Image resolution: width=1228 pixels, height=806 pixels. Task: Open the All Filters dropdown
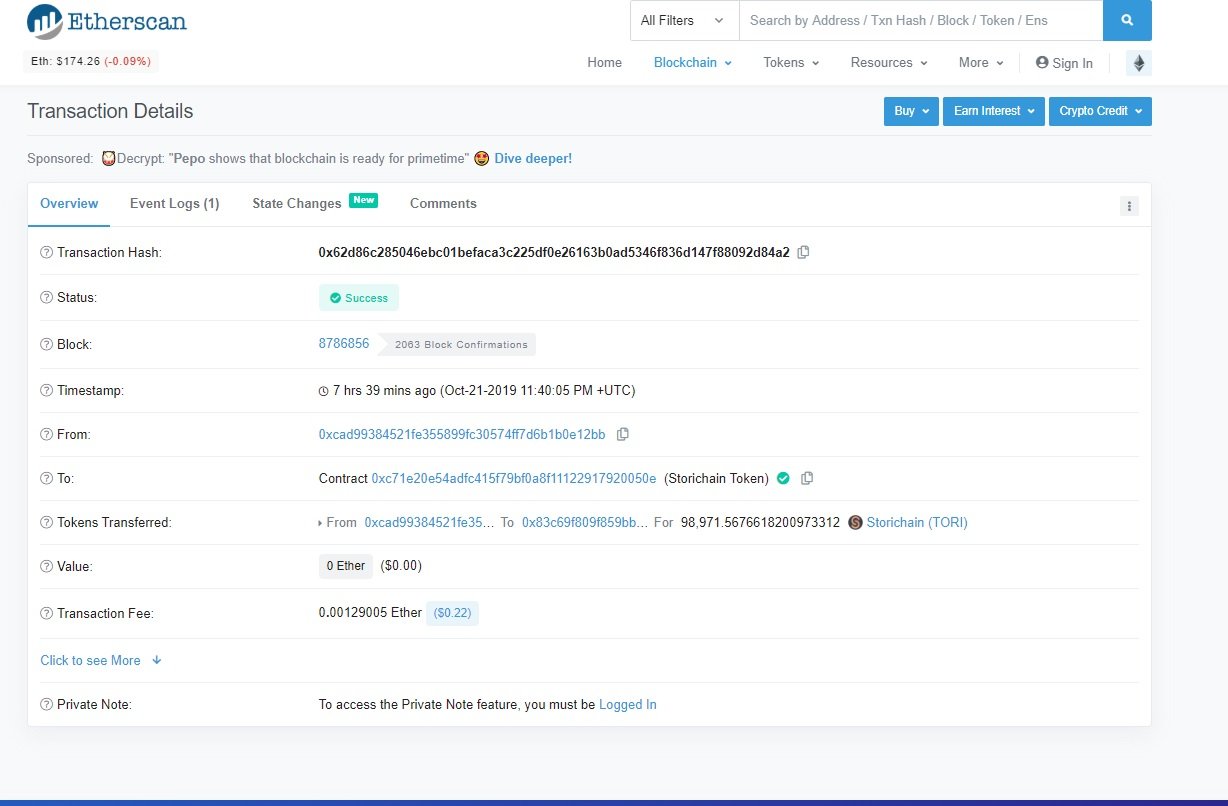coord(684,20)
